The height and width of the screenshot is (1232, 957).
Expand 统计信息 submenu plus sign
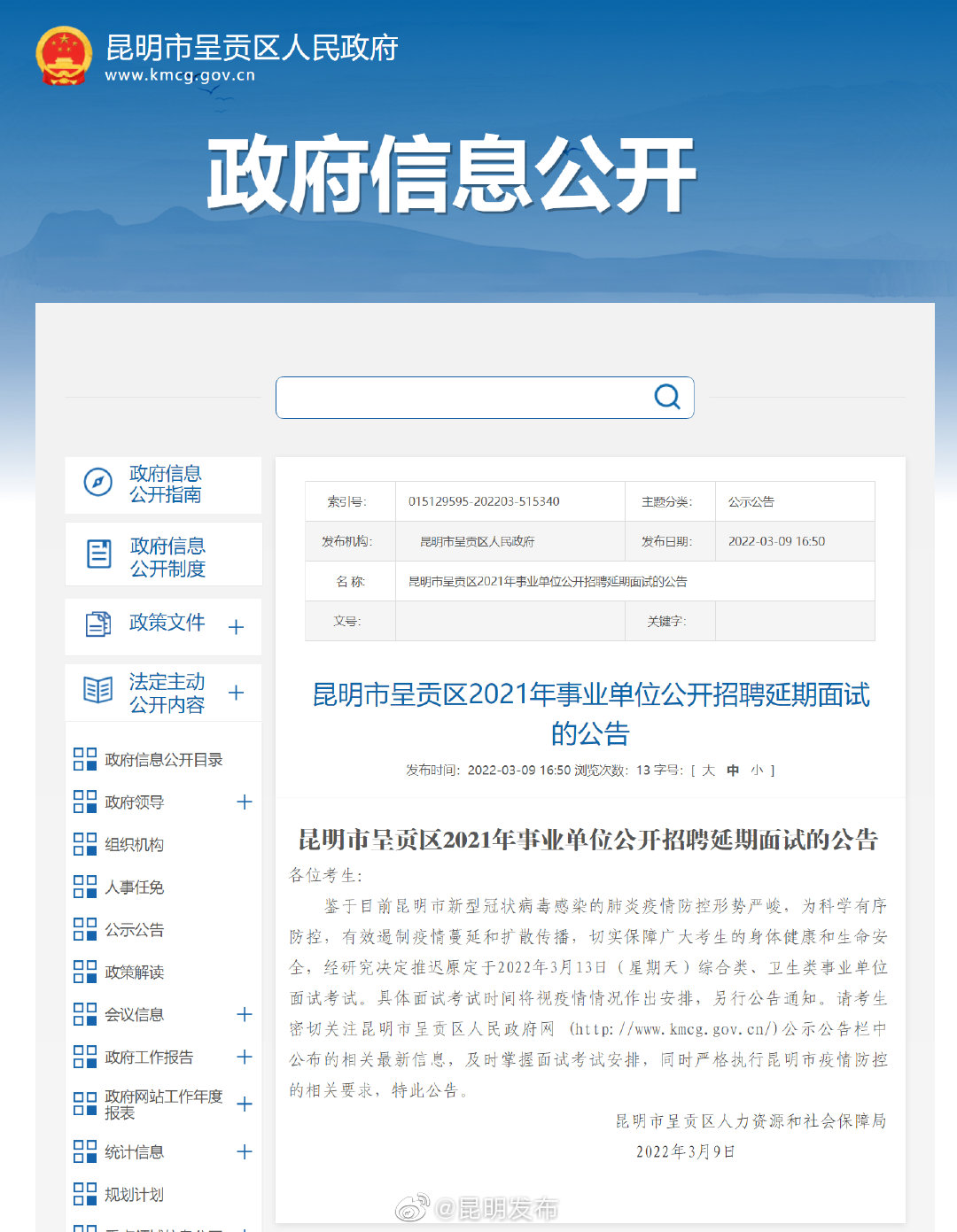245,1151
